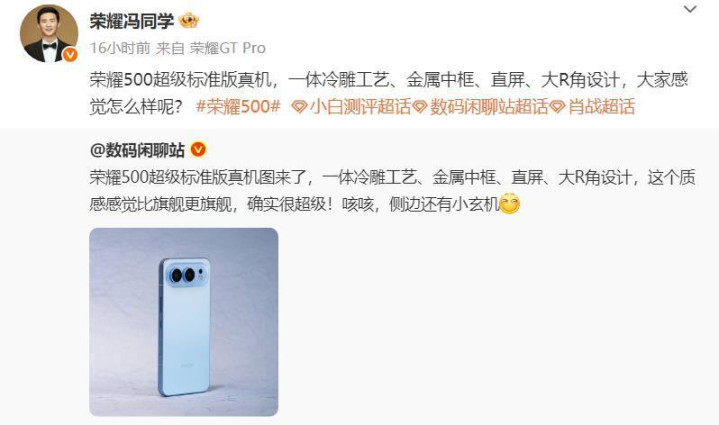This screenshot has width=719, height=425.
Task: Click the 16小时前 timestamp
Action: [x=120, y=48]
